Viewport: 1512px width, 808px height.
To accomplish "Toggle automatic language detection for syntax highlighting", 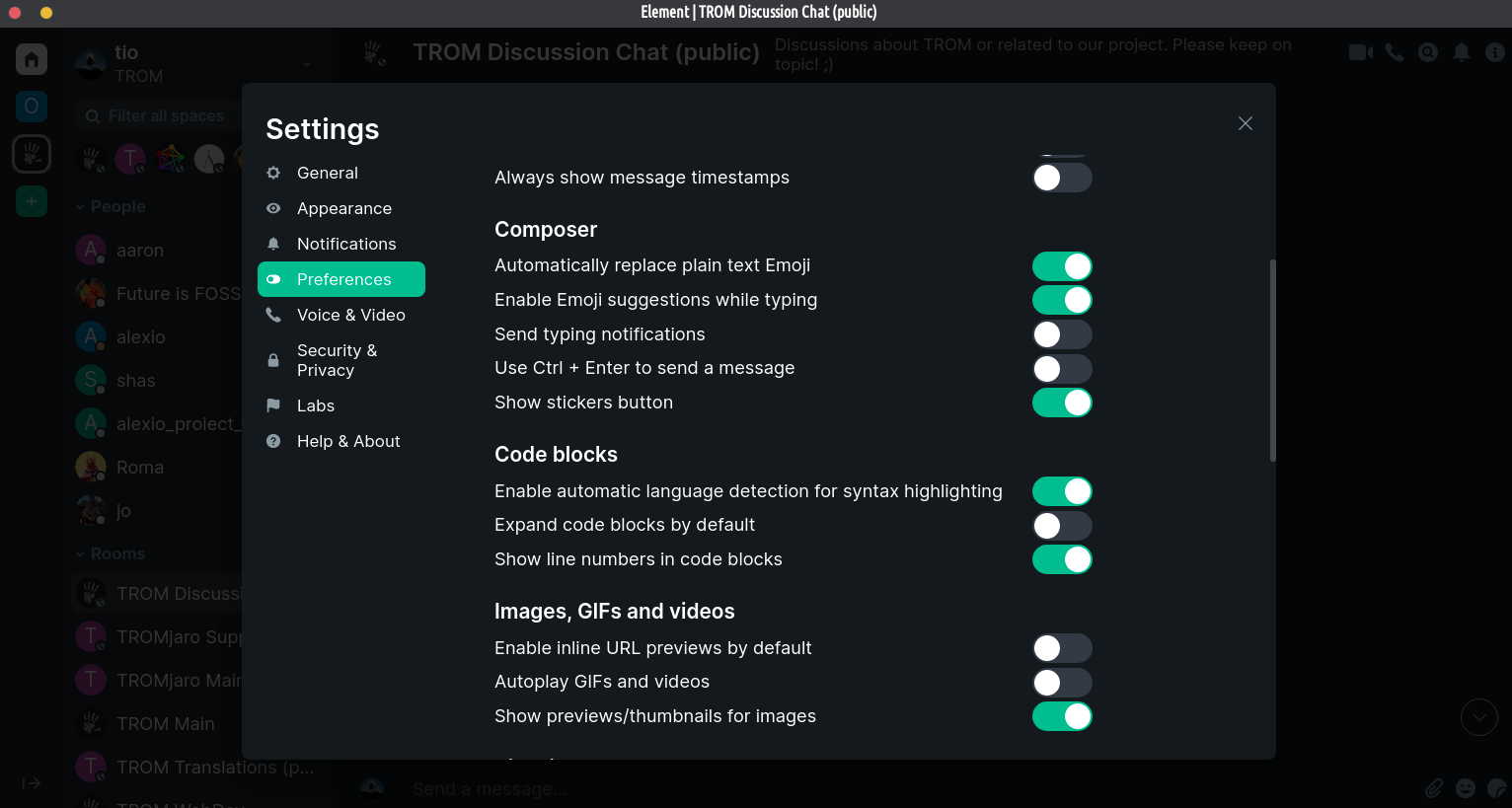I will pyautogui.click(x=1062, y=491).
